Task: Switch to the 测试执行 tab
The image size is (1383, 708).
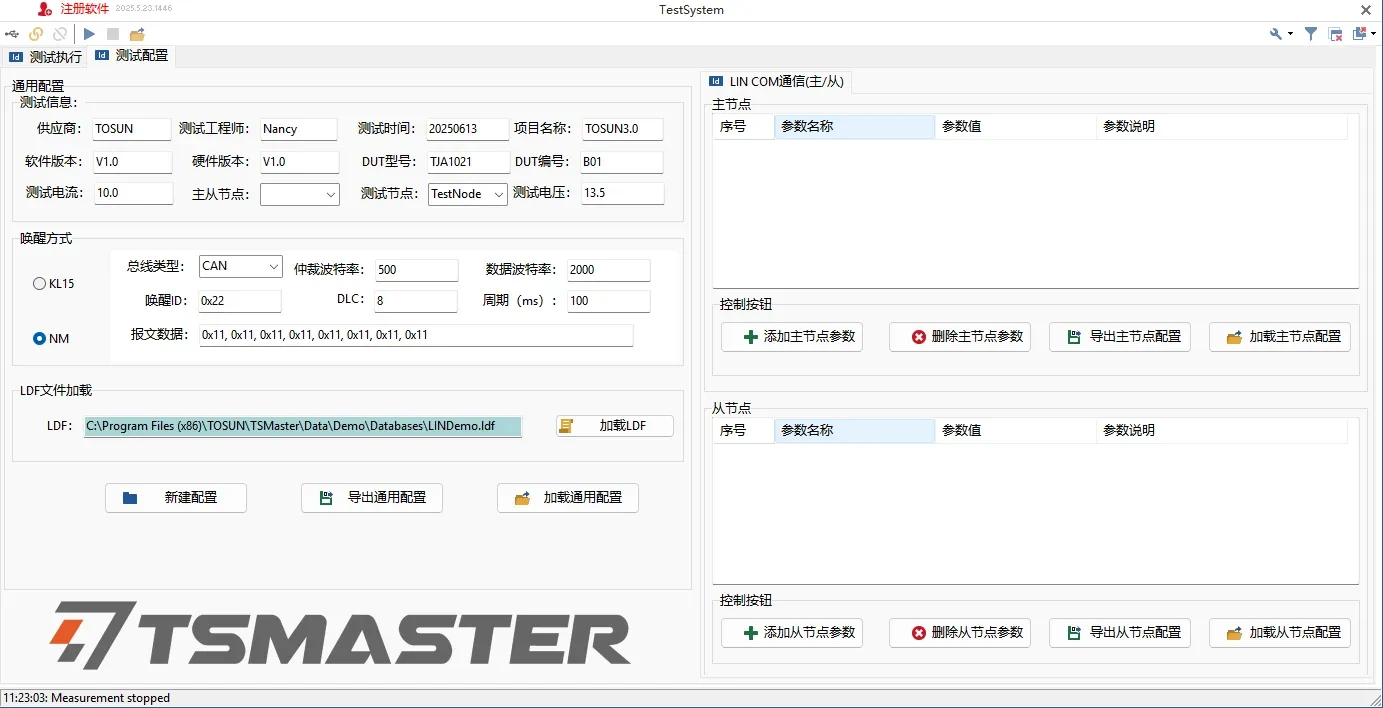Action: tap(45, 57)
